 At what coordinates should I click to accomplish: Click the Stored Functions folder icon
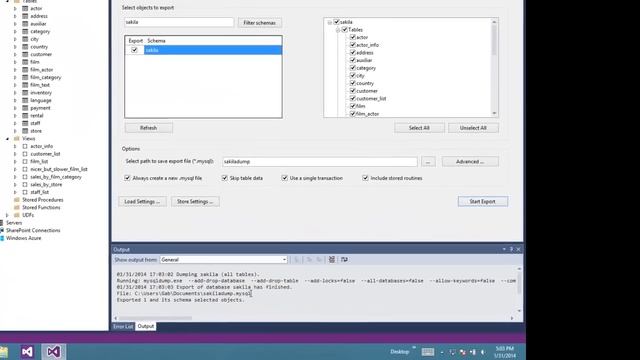coord(17,207)
